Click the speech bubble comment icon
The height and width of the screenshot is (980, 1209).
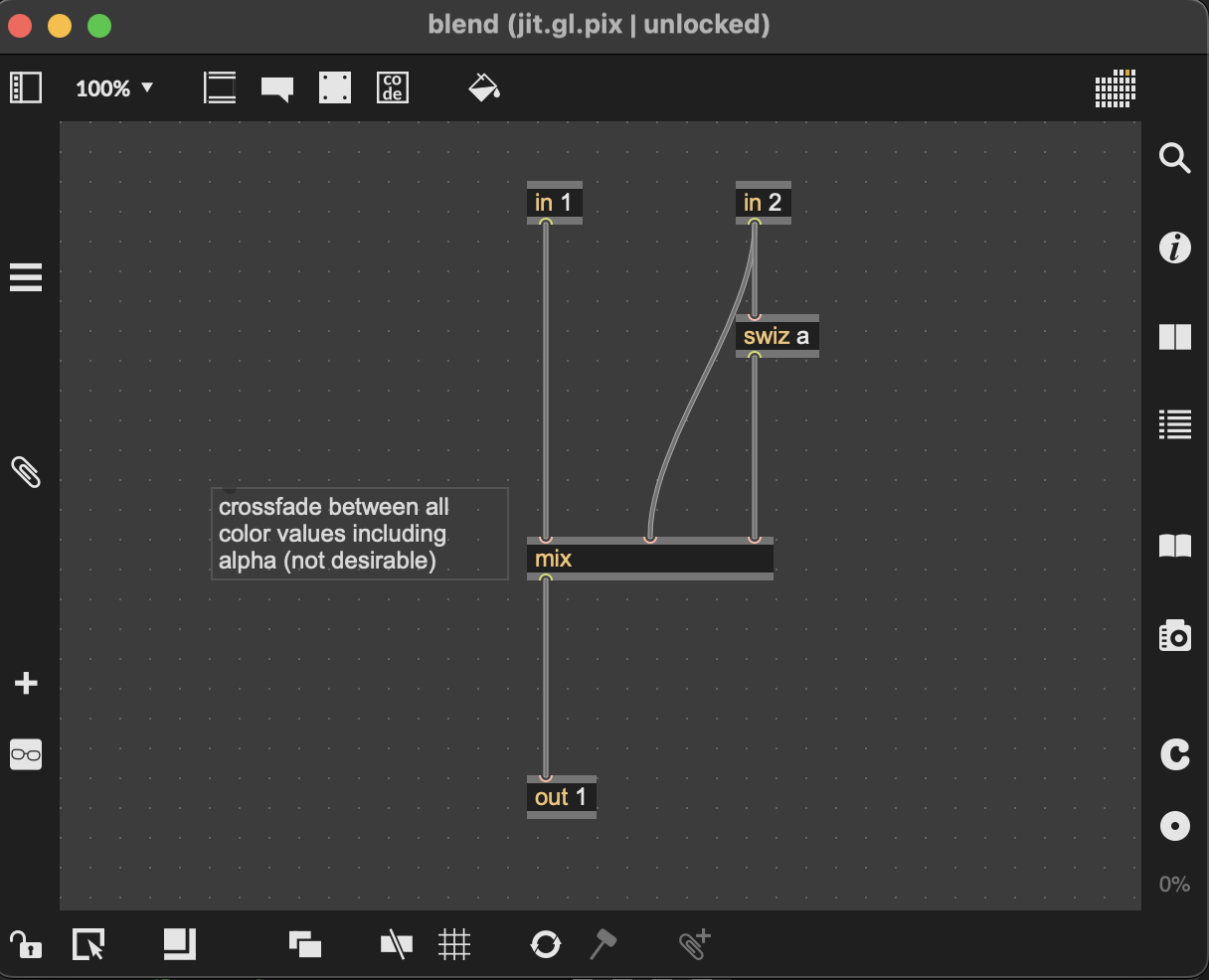coord(277,88)
